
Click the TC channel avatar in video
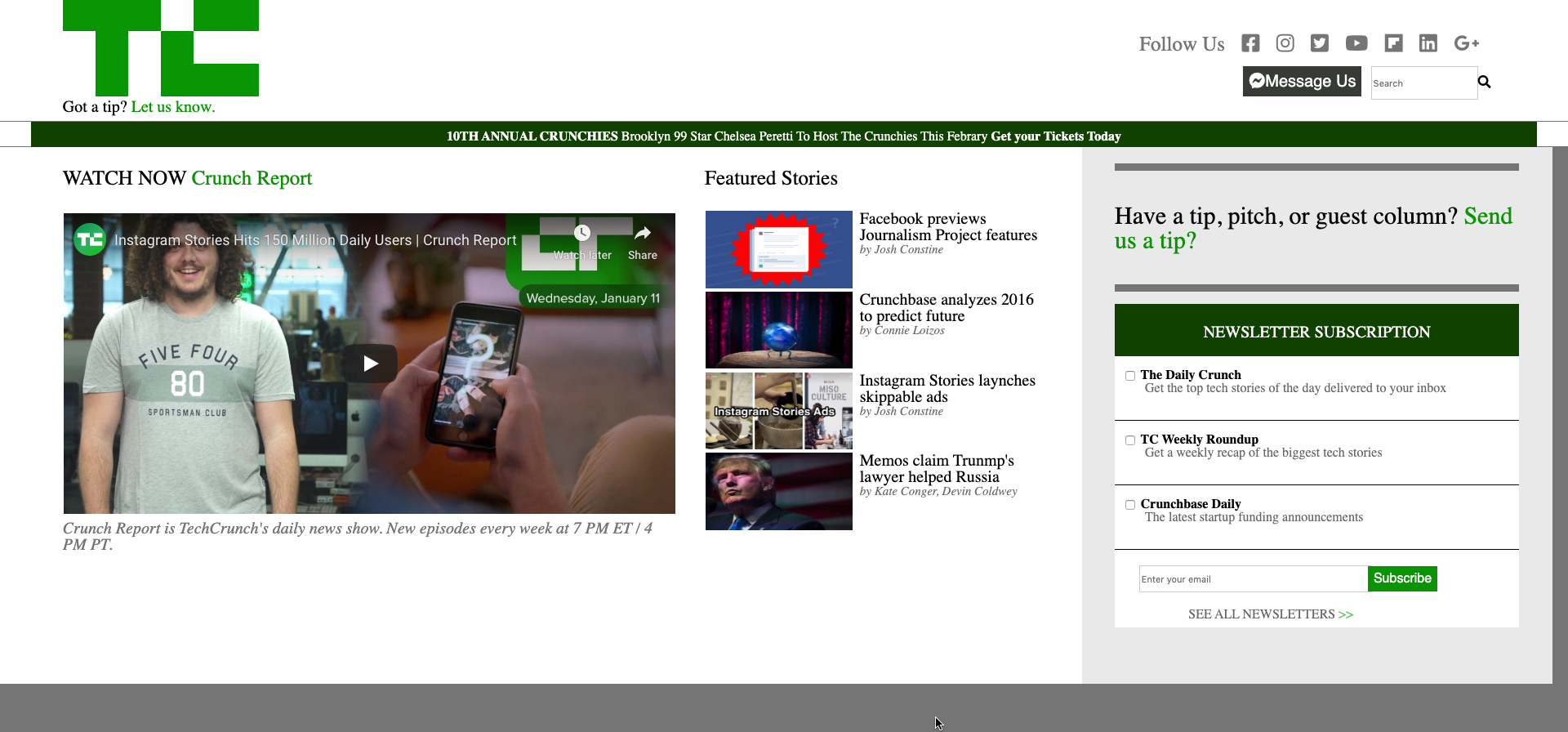(x=90, y=239)
